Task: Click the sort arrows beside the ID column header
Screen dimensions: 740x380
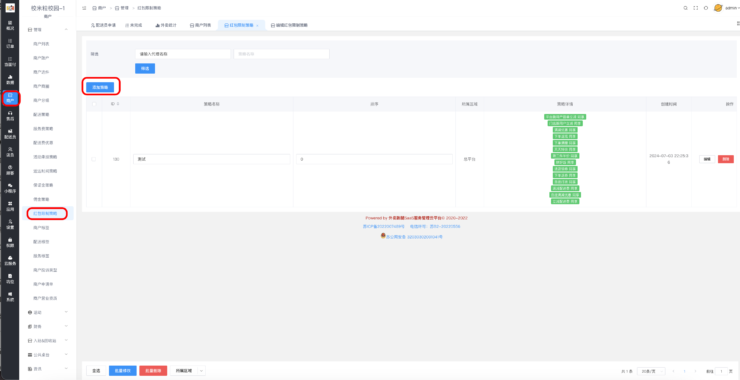Action: click(118, 103)
